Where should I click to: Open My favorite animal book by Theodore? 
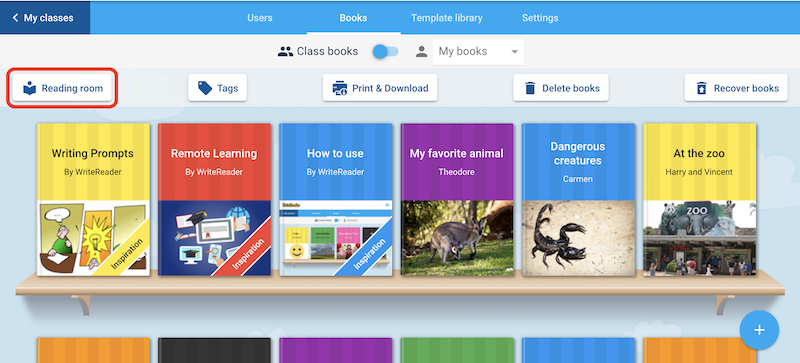(x=457, y=200)
